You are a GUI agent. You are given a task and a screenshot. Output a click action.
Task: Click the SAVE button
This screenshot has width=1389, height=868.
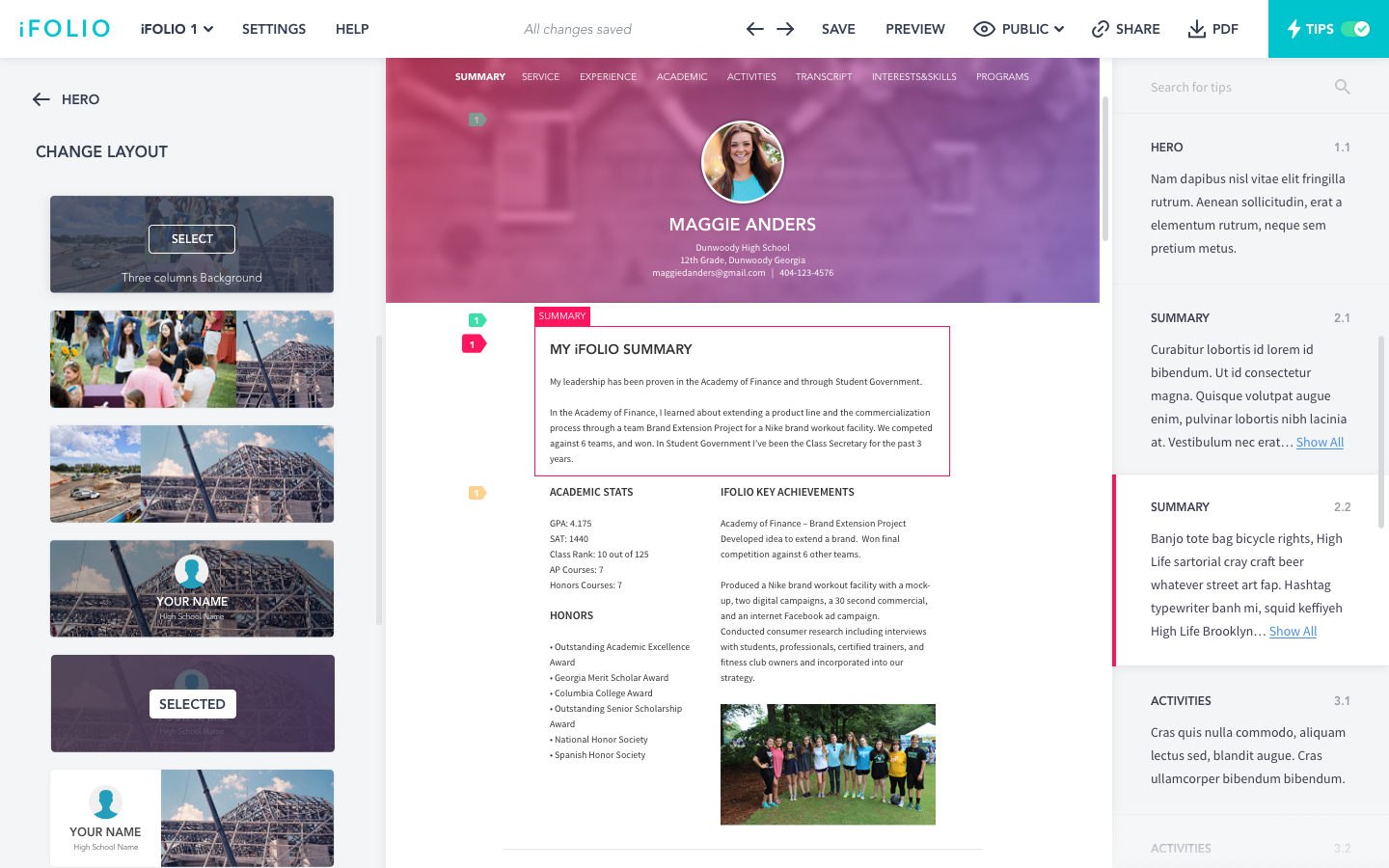[838, 29]
